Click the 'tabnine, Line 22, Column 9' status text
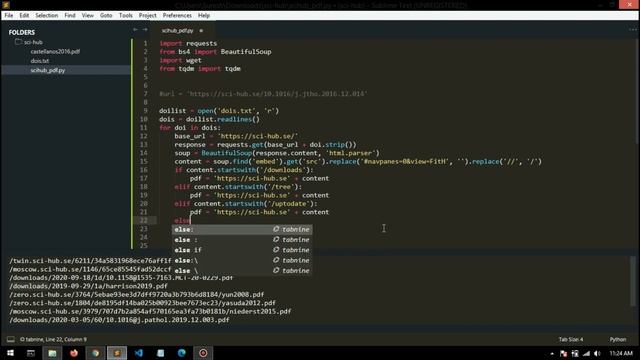Screen dimensions: 640x360 click(x=53, y=340)
